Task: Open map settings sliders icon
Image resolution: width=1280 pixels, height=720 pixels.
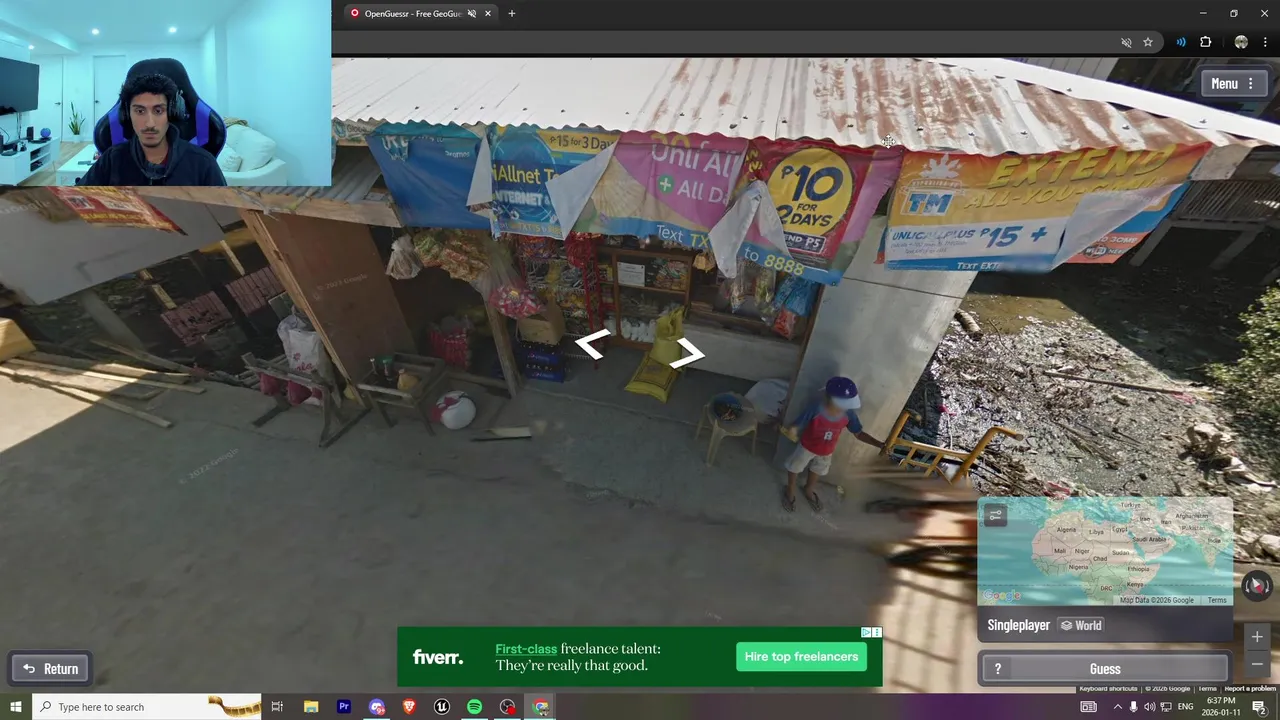Action: coord(995,515)
